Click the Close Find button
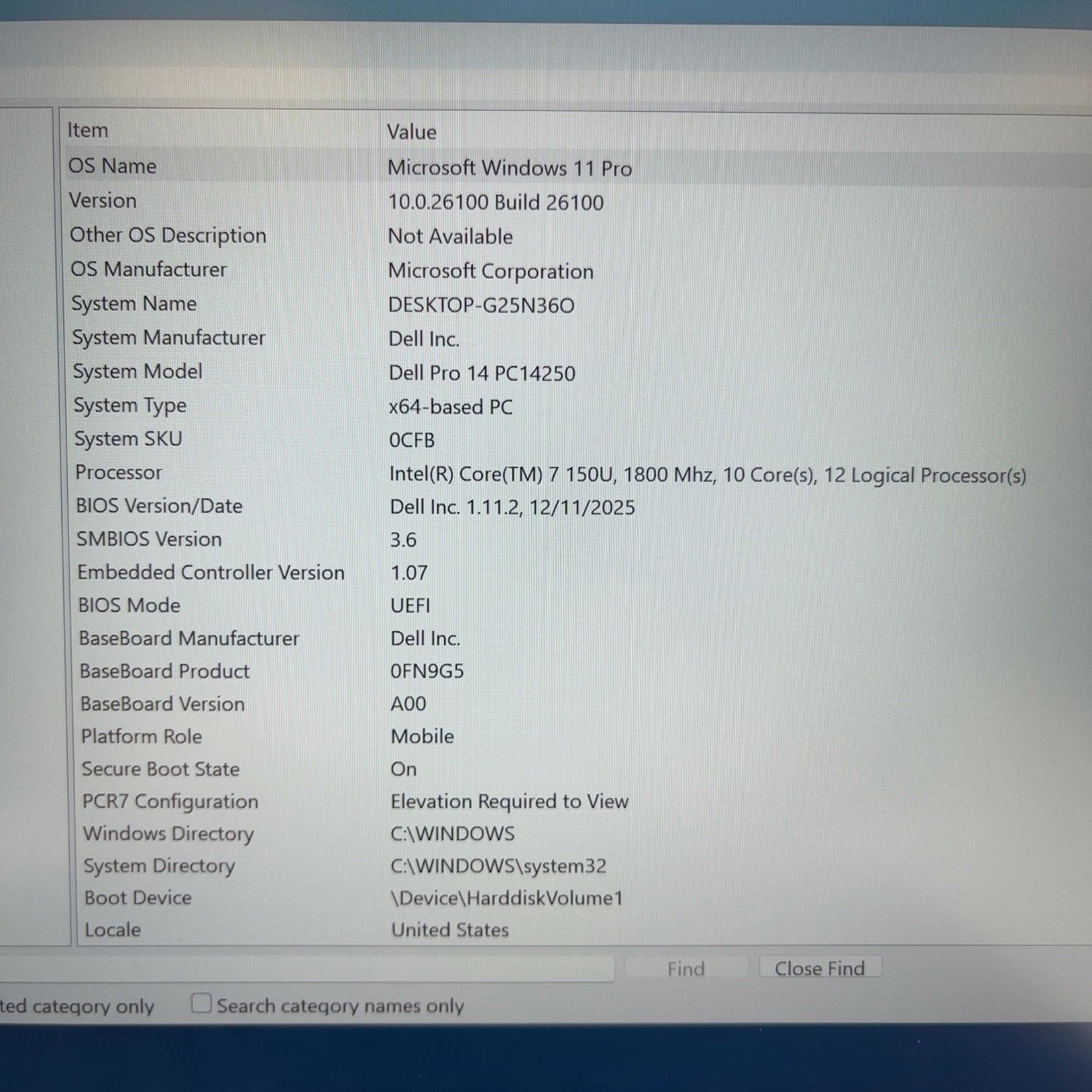The height and width of the screenshot is (1092, 1092). point(819,968)
